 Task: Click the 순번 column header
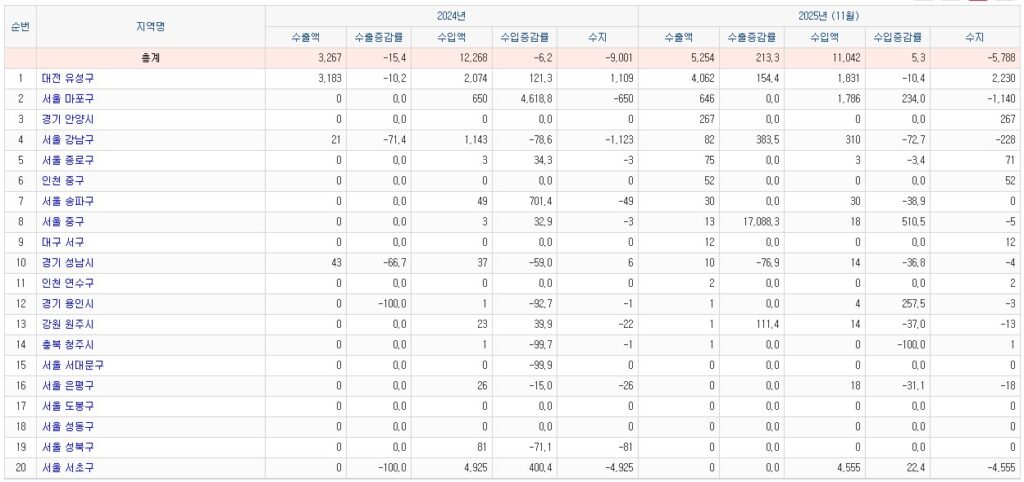[20, 26]
